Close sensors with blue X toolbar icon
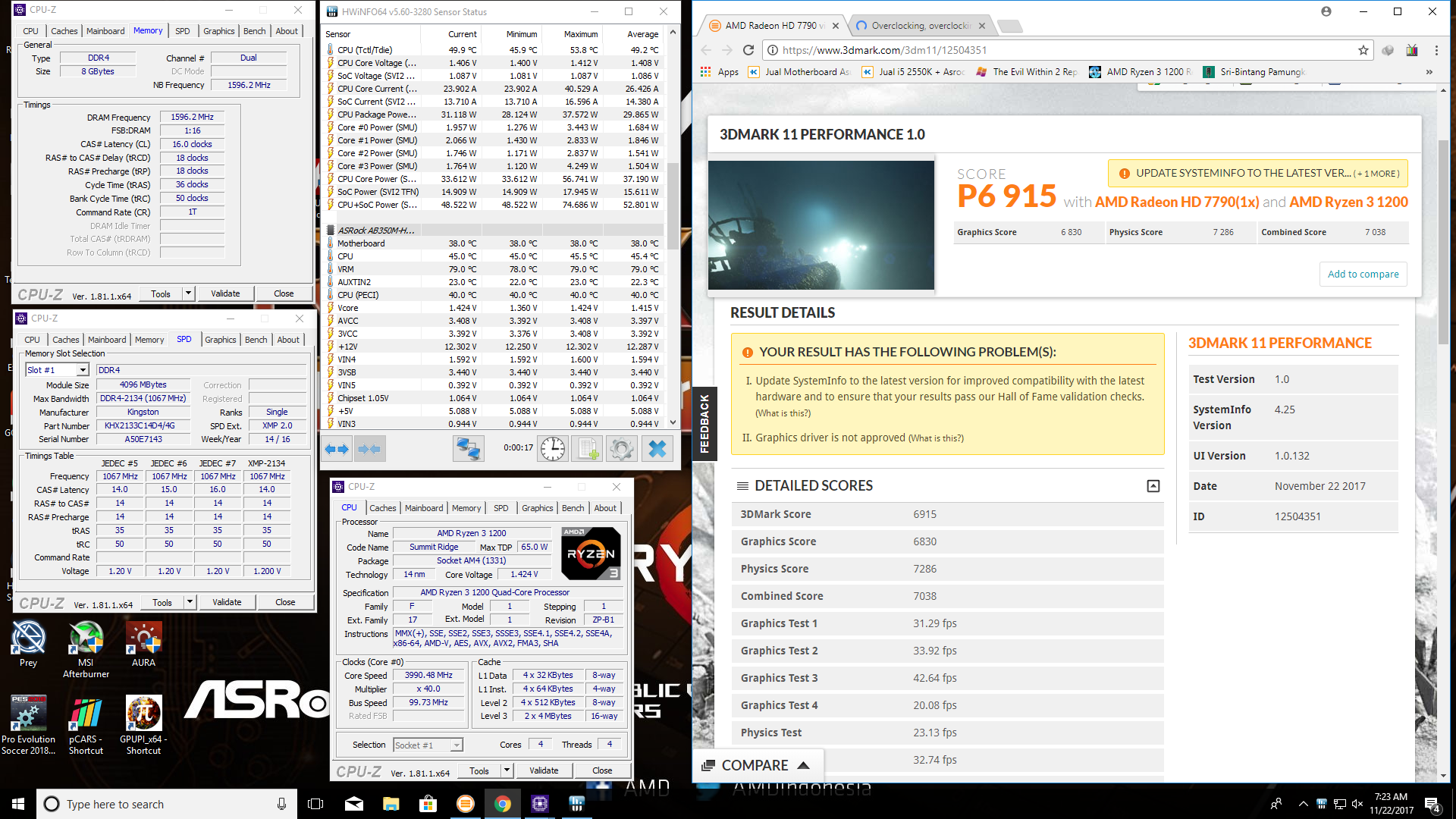This screenshot has width=1456, height=819. click(x=657, y=449)
